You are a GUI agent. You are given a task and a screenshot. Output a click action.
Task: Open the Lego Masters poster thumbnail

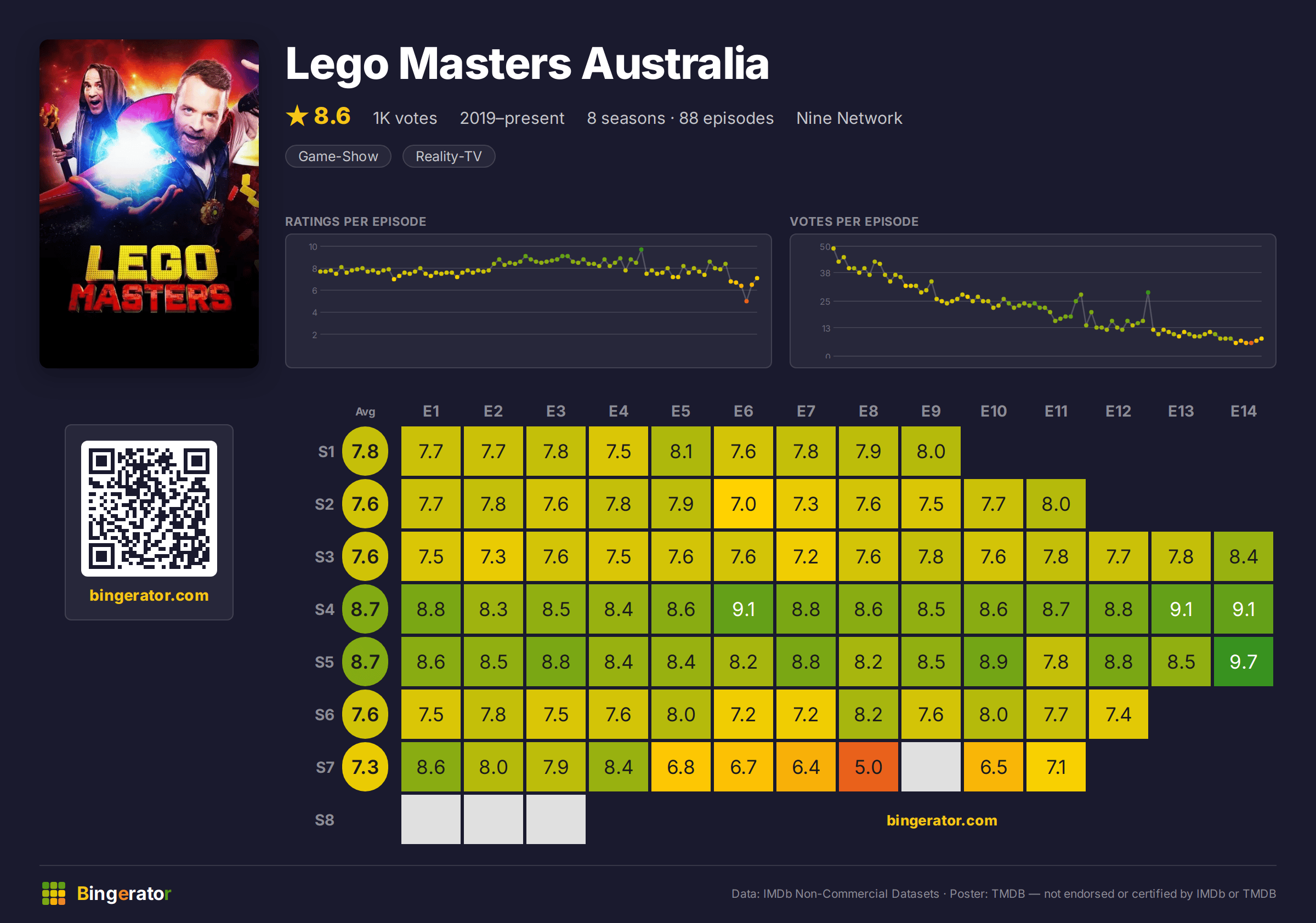point(149,203)
